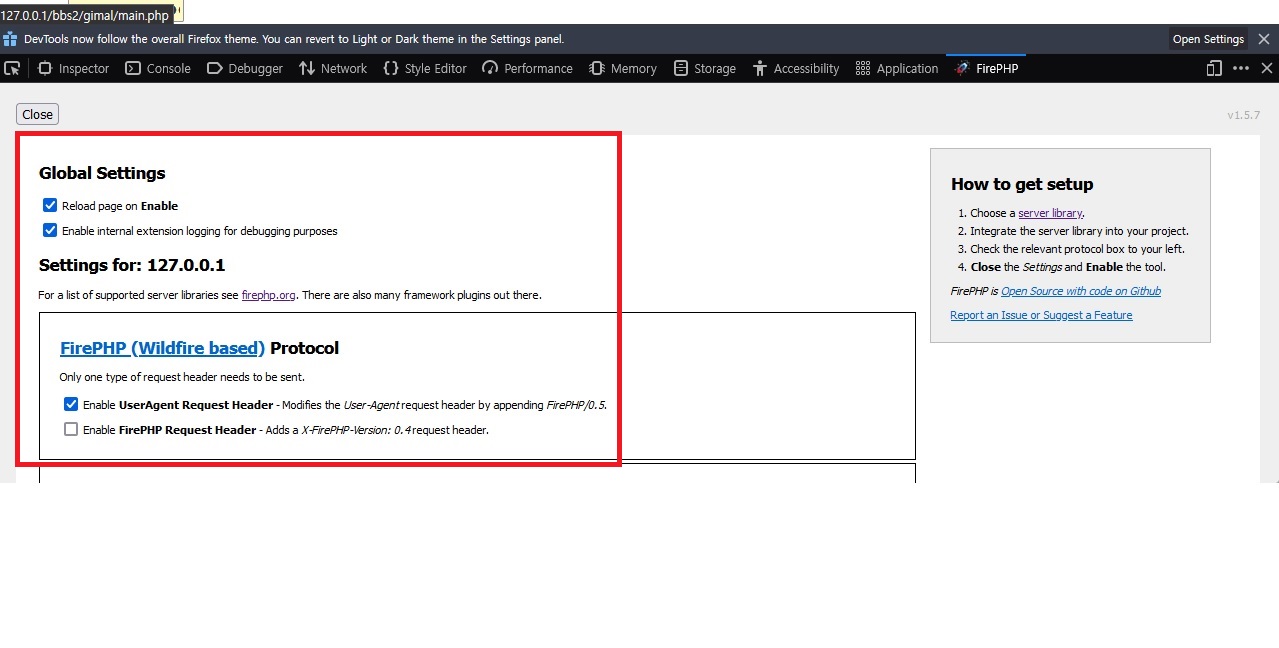Screen dimensions: 1279x648
Task: Click the Settings for: 127.0.0.1 heading
Action: 132,265
